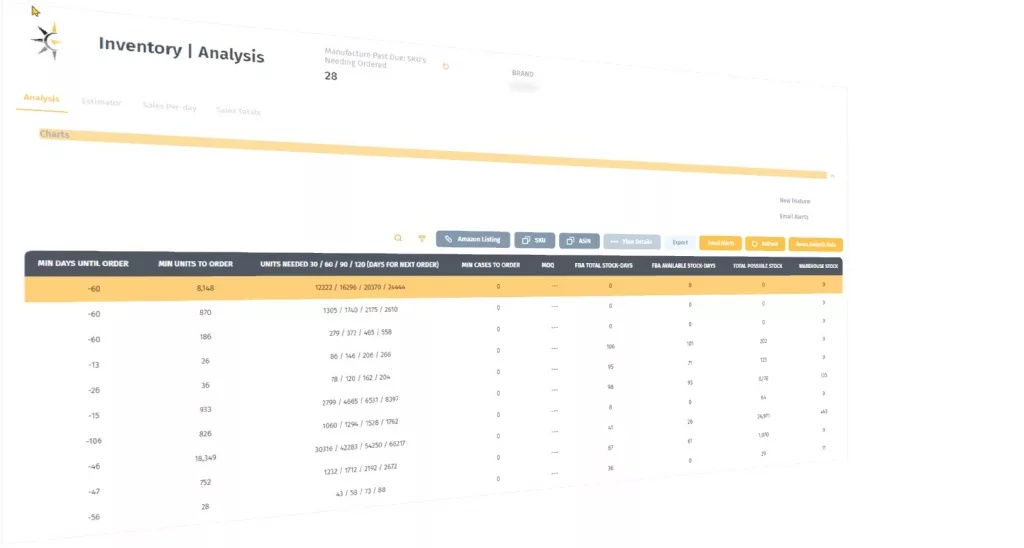The width and height of the screenshot is (1024, 548).
Task: Switch to the Analysis tab
Action: 41,98
